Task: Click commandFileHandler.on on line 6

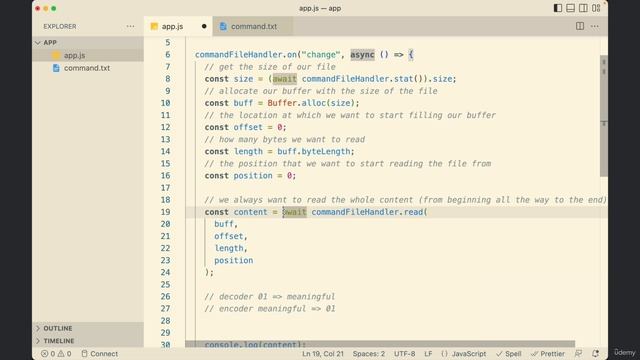Action: coord(246,55)
